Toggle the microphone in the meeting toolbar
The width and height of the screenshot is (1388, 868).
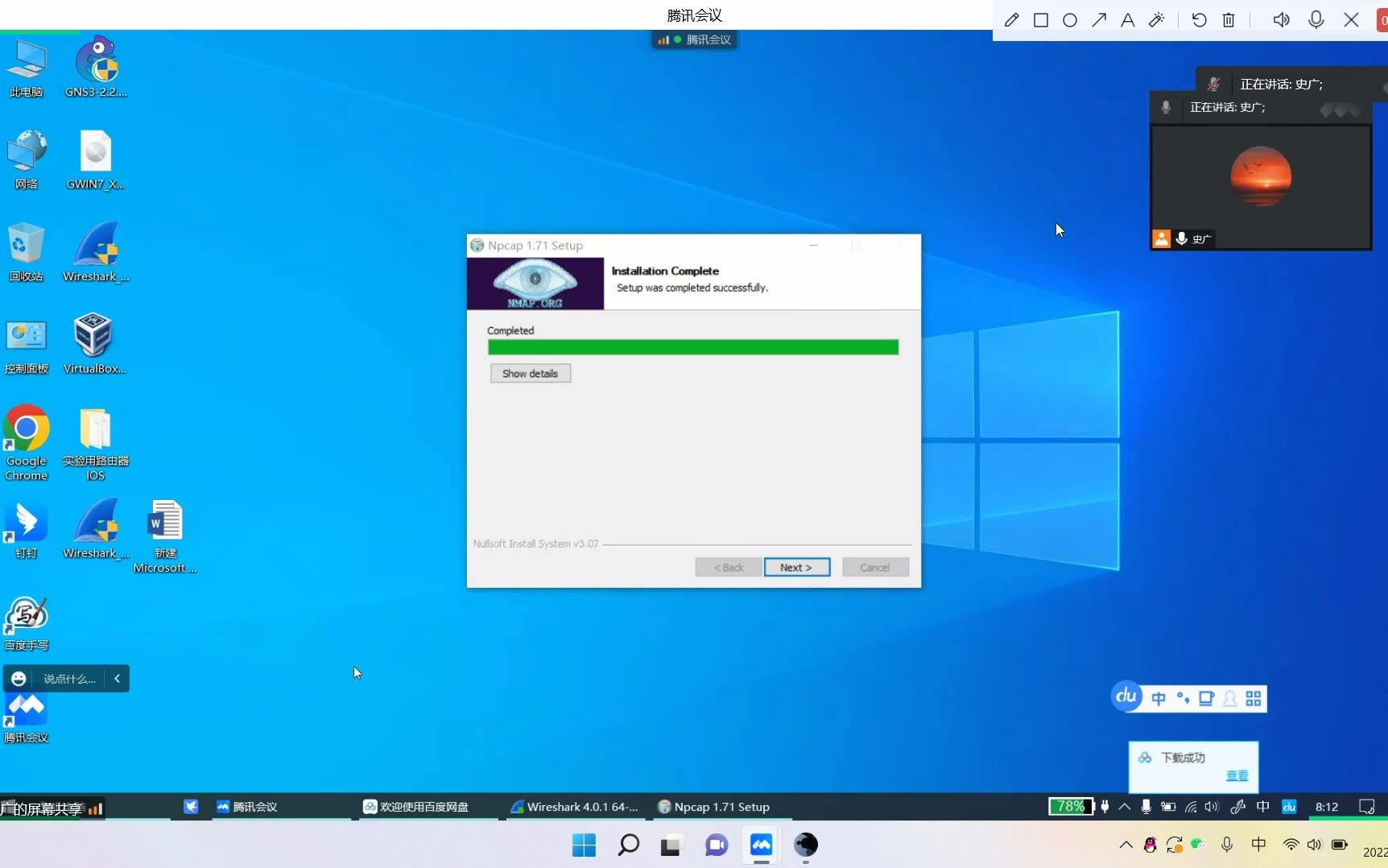1316,20
